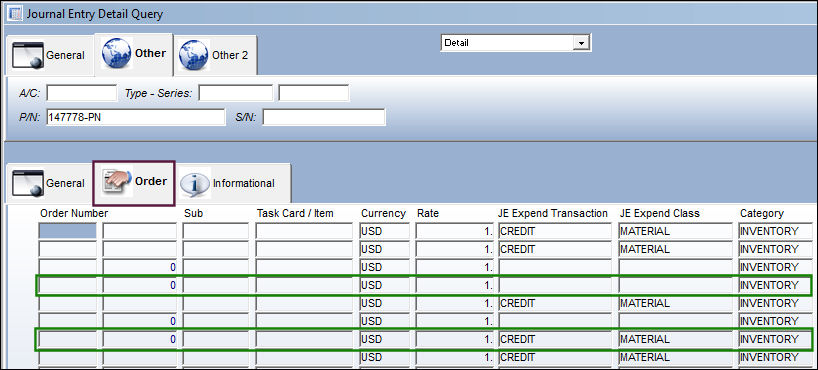The image size is (818, 370).
Task: Click the fifth row's MATERIAL class cell
Action: tap(676, 303)
